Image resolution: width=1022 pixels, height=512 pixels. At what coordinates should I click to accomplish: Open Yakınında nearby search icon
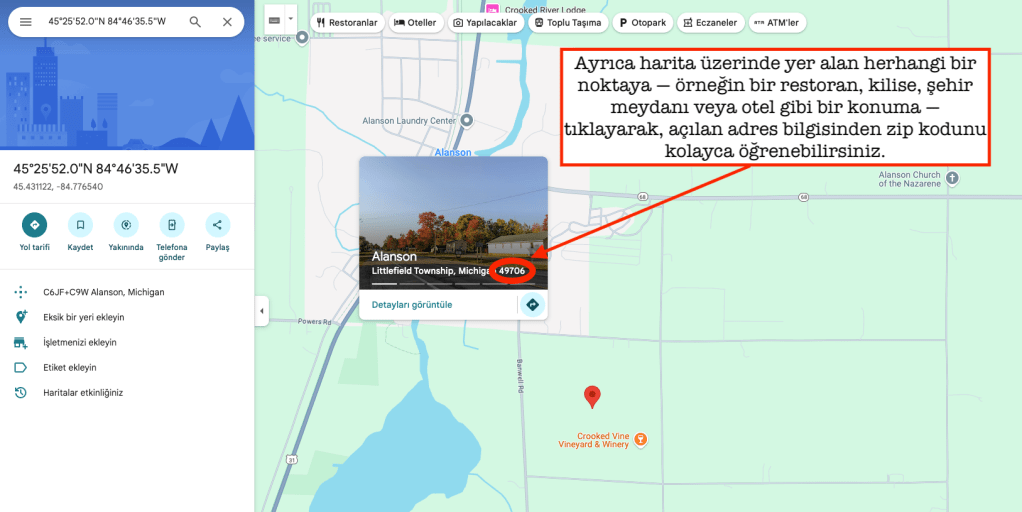[x=126, y=225]
